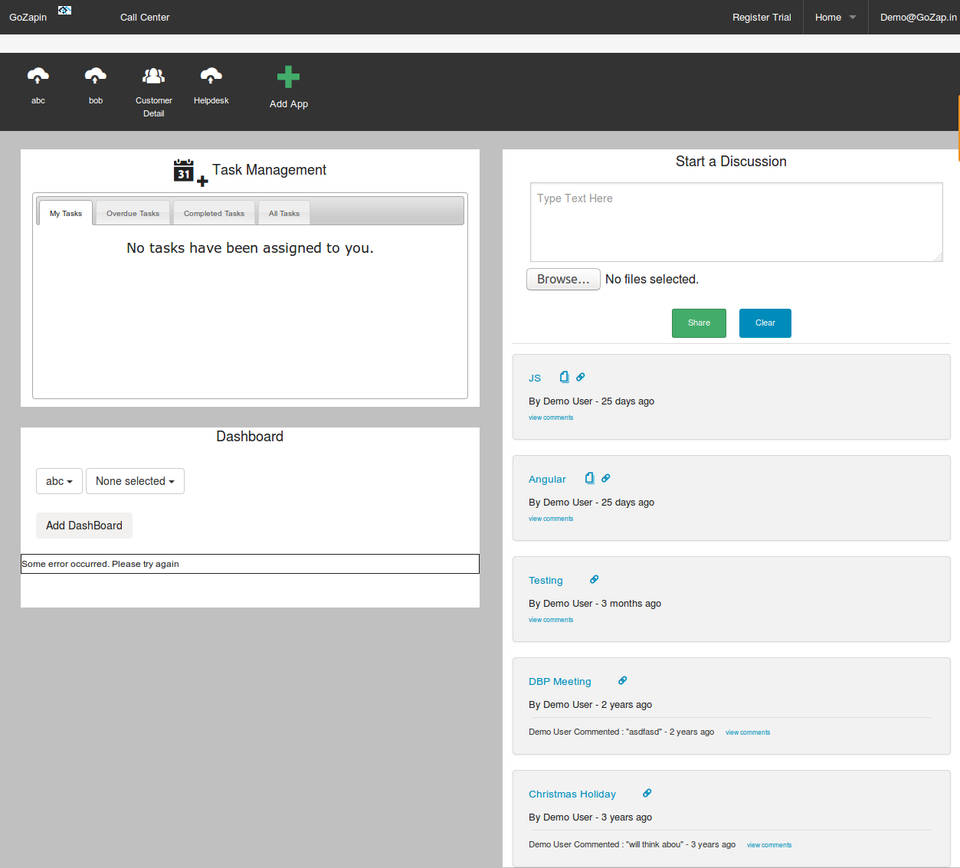This screenshot has height=868, width=960.
Task: Select the All Tasks tab
Action: tap(284, 213)
